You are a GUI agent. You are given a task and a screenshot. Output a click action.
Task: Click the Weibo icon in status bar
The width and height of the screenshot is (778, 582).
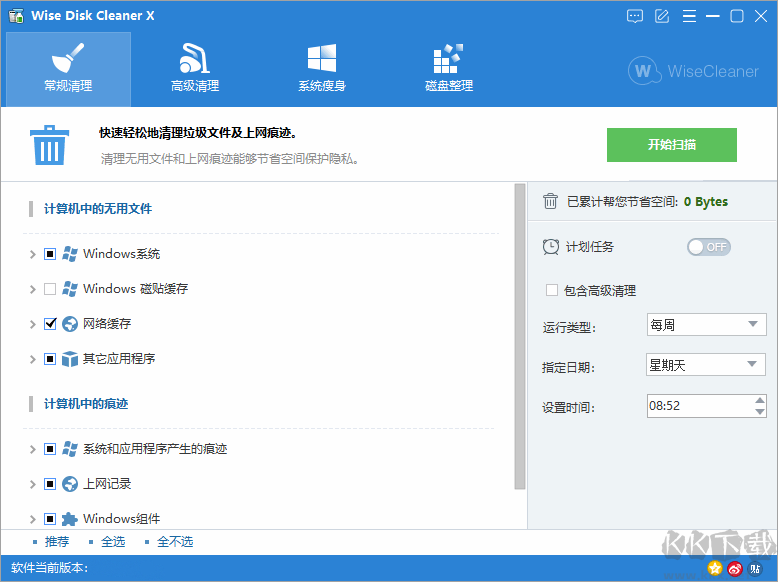pyautogui.click(x=735, y=568)
